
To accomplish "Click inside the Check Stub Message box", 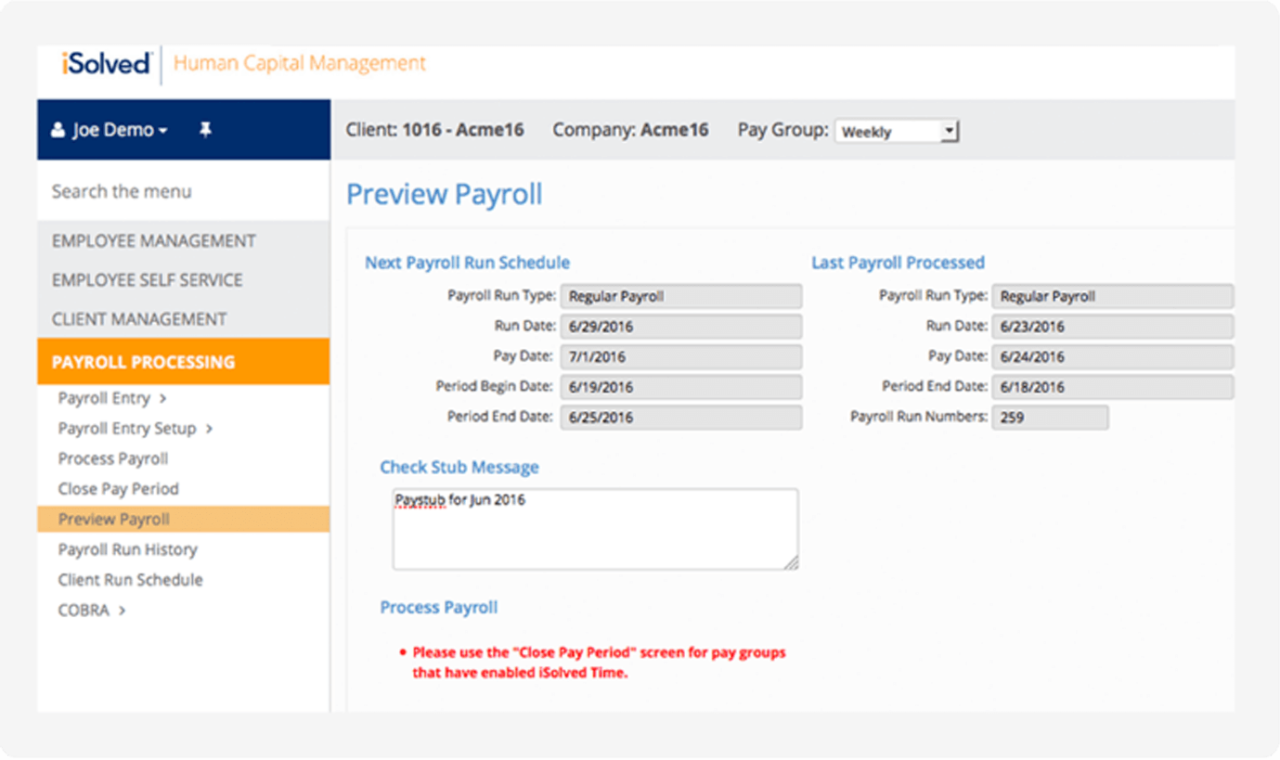I will [595, 527].
